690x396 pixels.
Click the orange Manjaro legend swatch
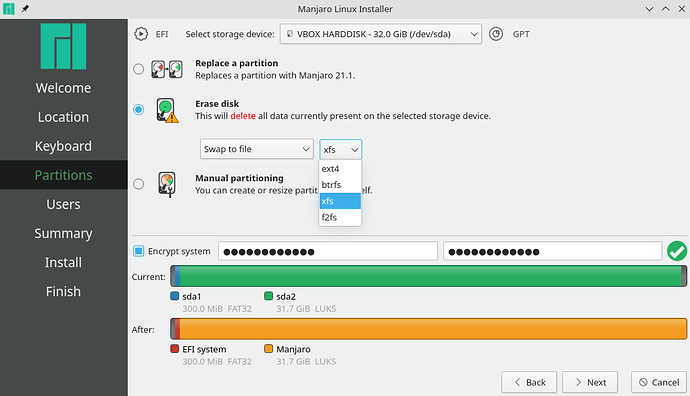[268, 349]
